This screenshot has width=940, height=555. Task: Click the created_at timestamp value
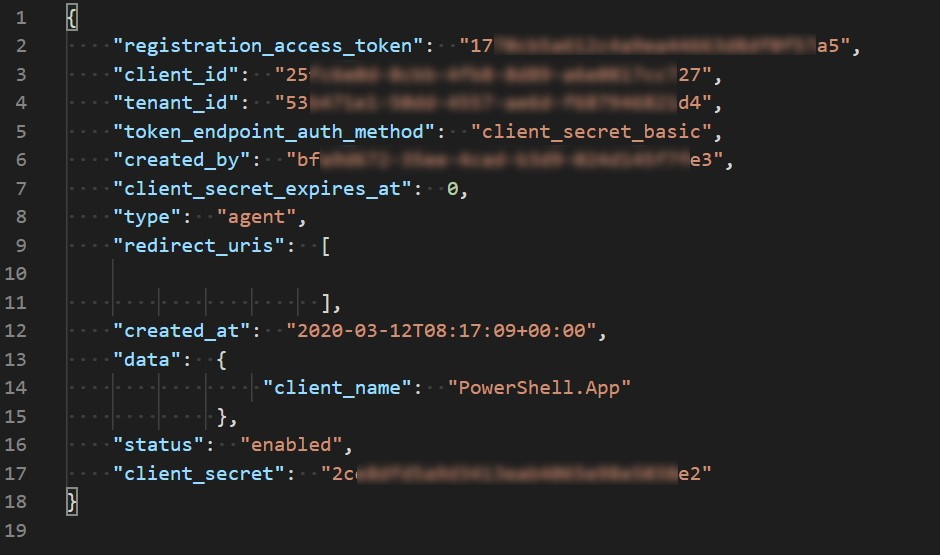click(441, 331)
